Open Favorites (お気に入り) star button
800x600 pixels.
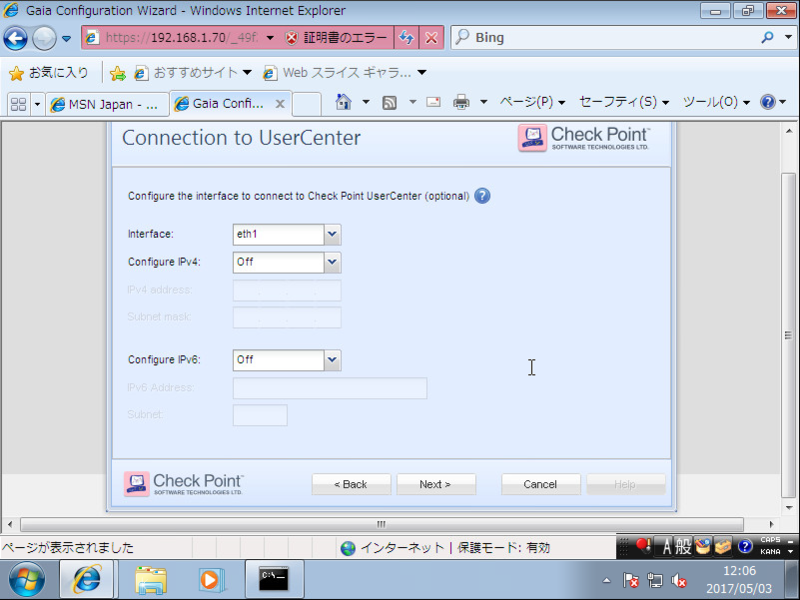pyautogui.click(x=49, y=73)
